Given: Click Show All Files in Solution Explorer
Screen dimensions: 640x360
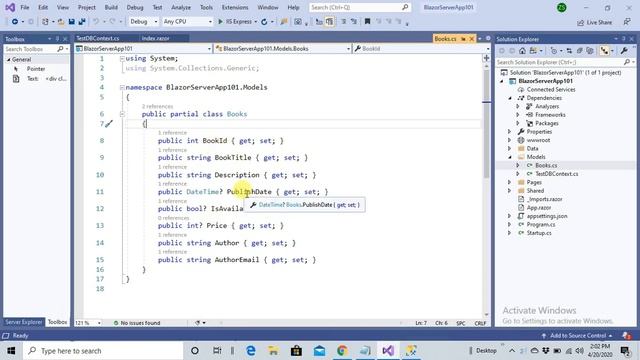Looking at the screenshot, I should point(590,51).
